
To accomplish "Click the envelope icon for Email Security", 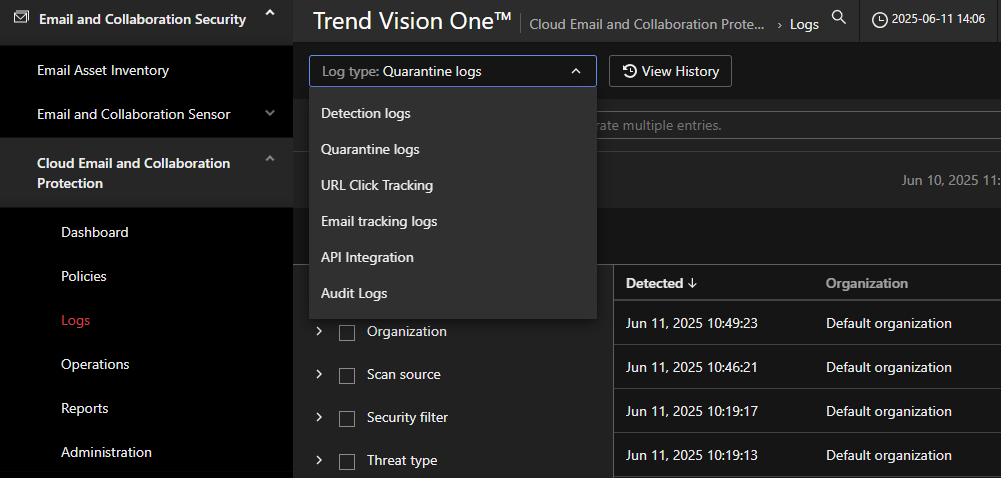I will (x=21, y=18).
